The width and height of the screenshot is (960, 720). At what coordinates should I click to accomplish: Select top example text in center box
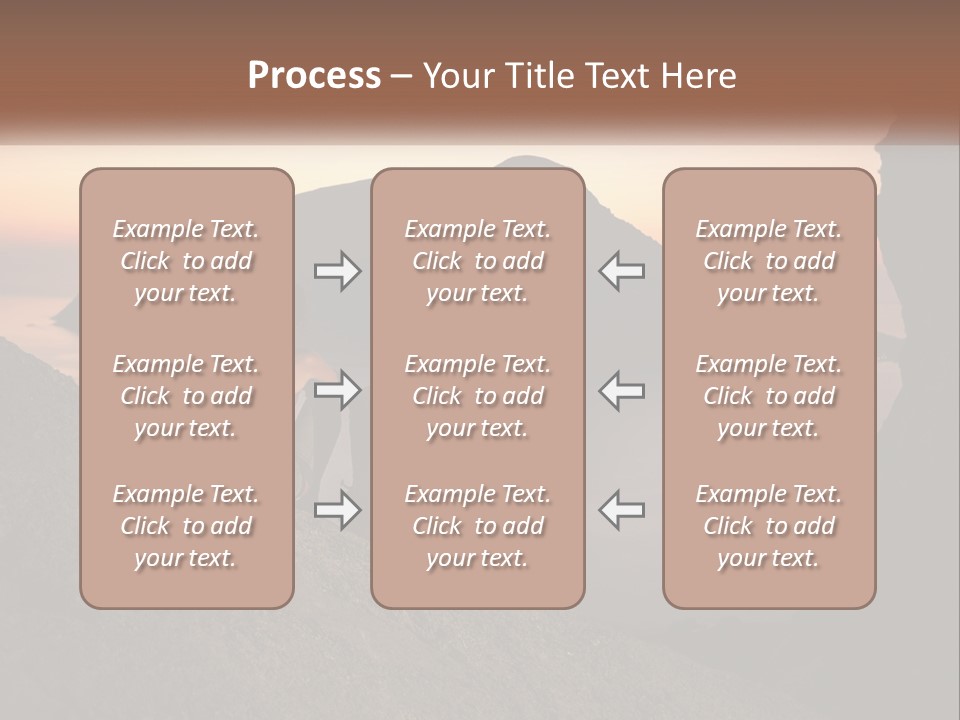click(478, 261)
